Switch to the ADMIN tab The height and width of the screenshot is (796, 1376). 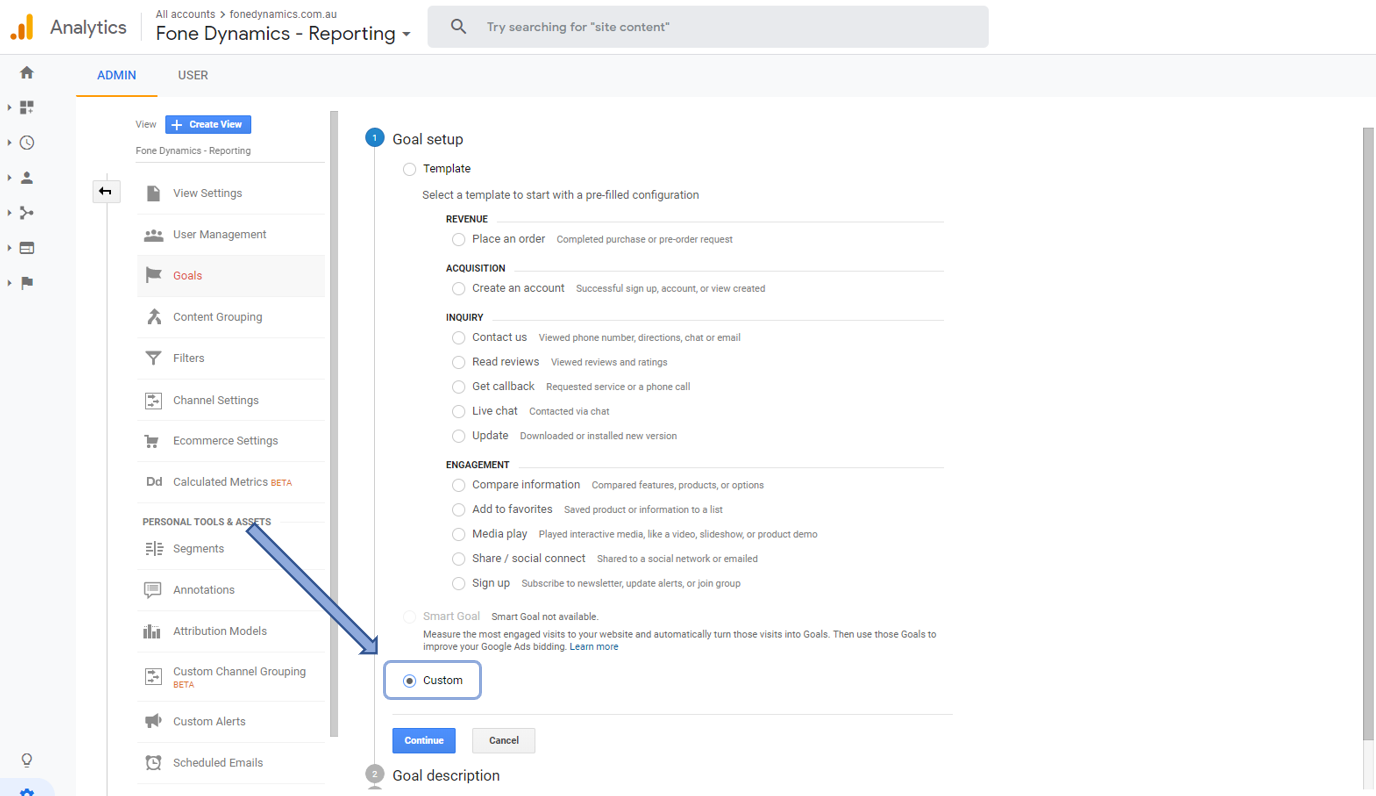pyautogui.click(x=116, y=75)
